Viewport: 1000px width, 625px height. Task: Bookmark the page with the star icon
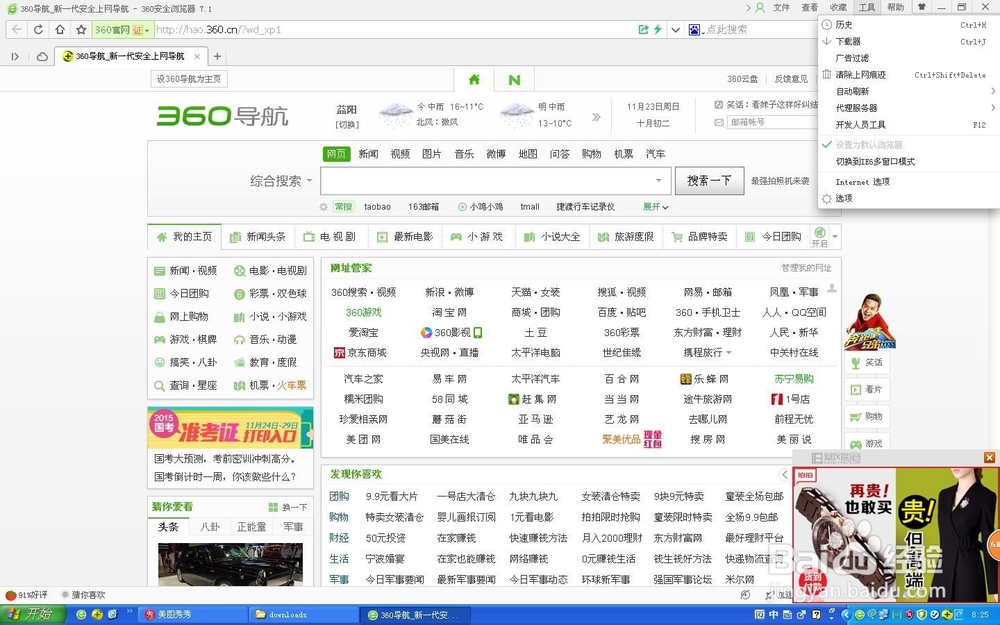click(x=81, y=29)
